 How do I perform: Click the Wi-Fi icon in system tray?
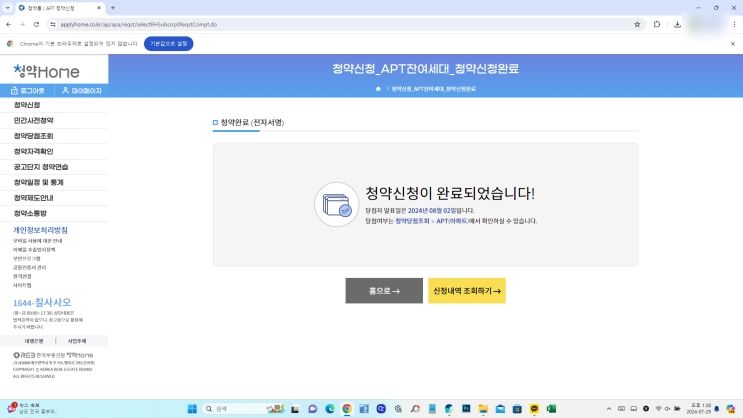tap(658, 409)
